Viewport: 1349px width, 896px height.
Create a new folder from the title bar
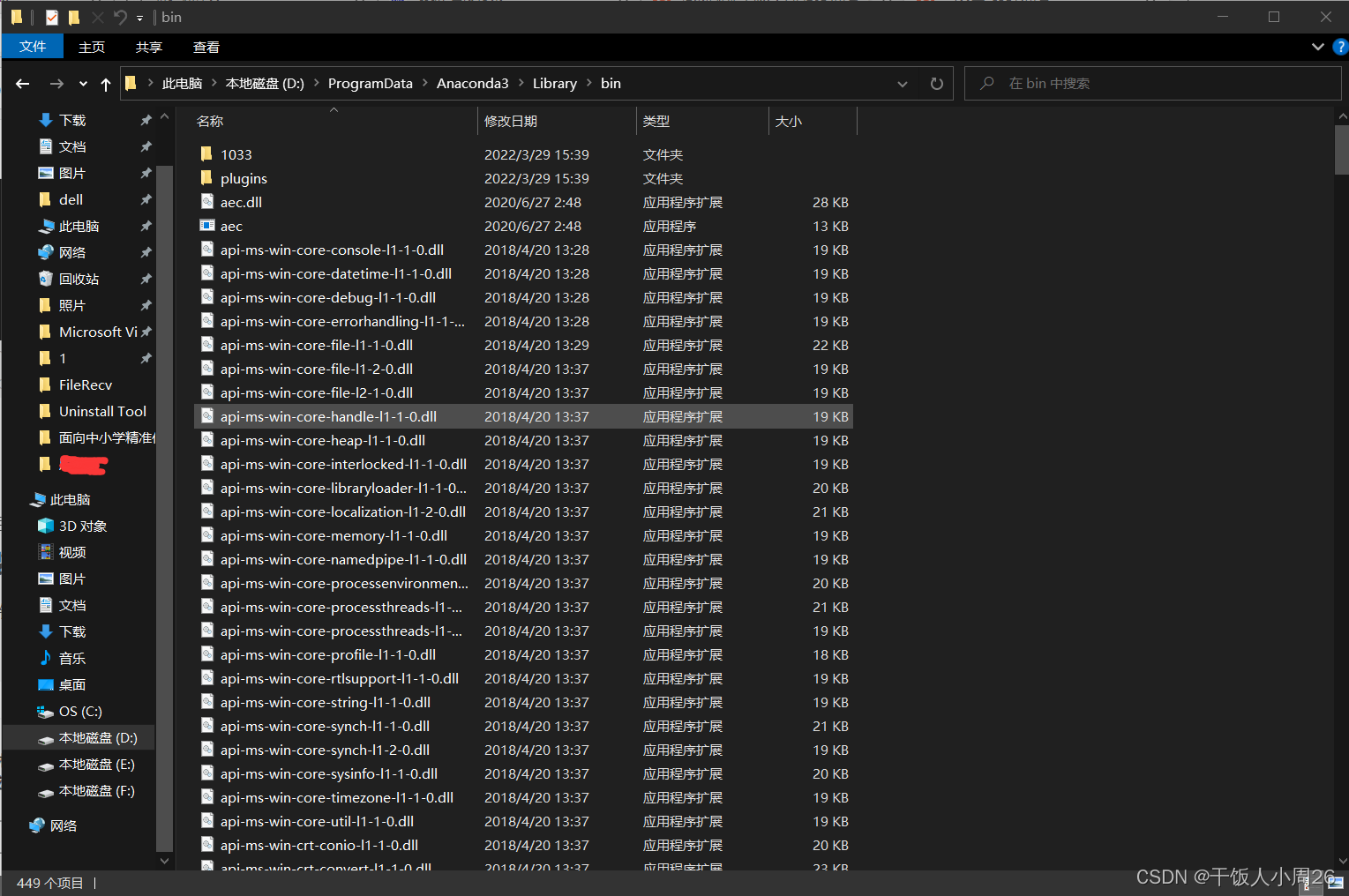[x=74, y=17]
